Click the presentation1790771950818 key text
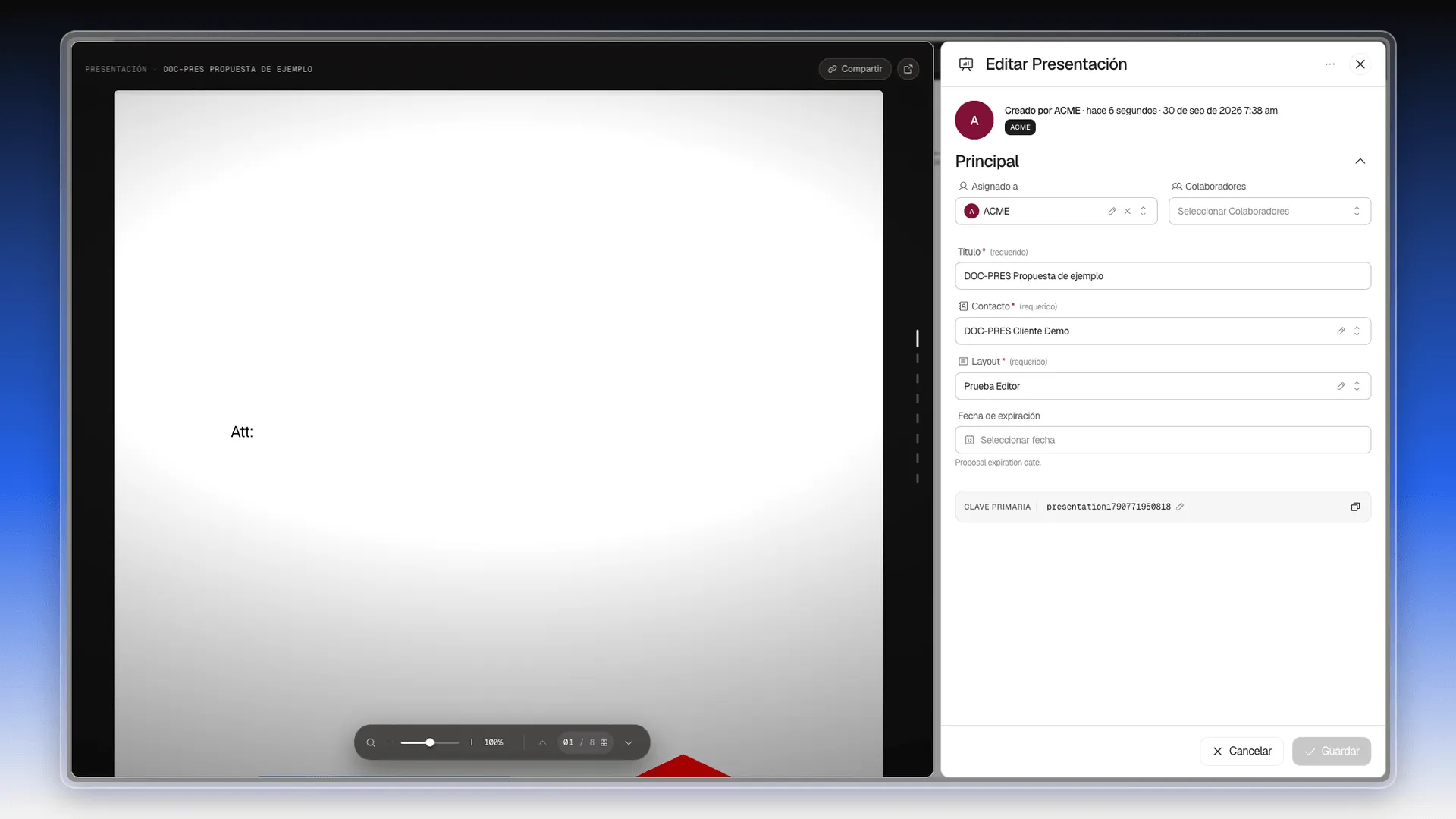Screen dimensions: 1456x819 pos(1108,507)
